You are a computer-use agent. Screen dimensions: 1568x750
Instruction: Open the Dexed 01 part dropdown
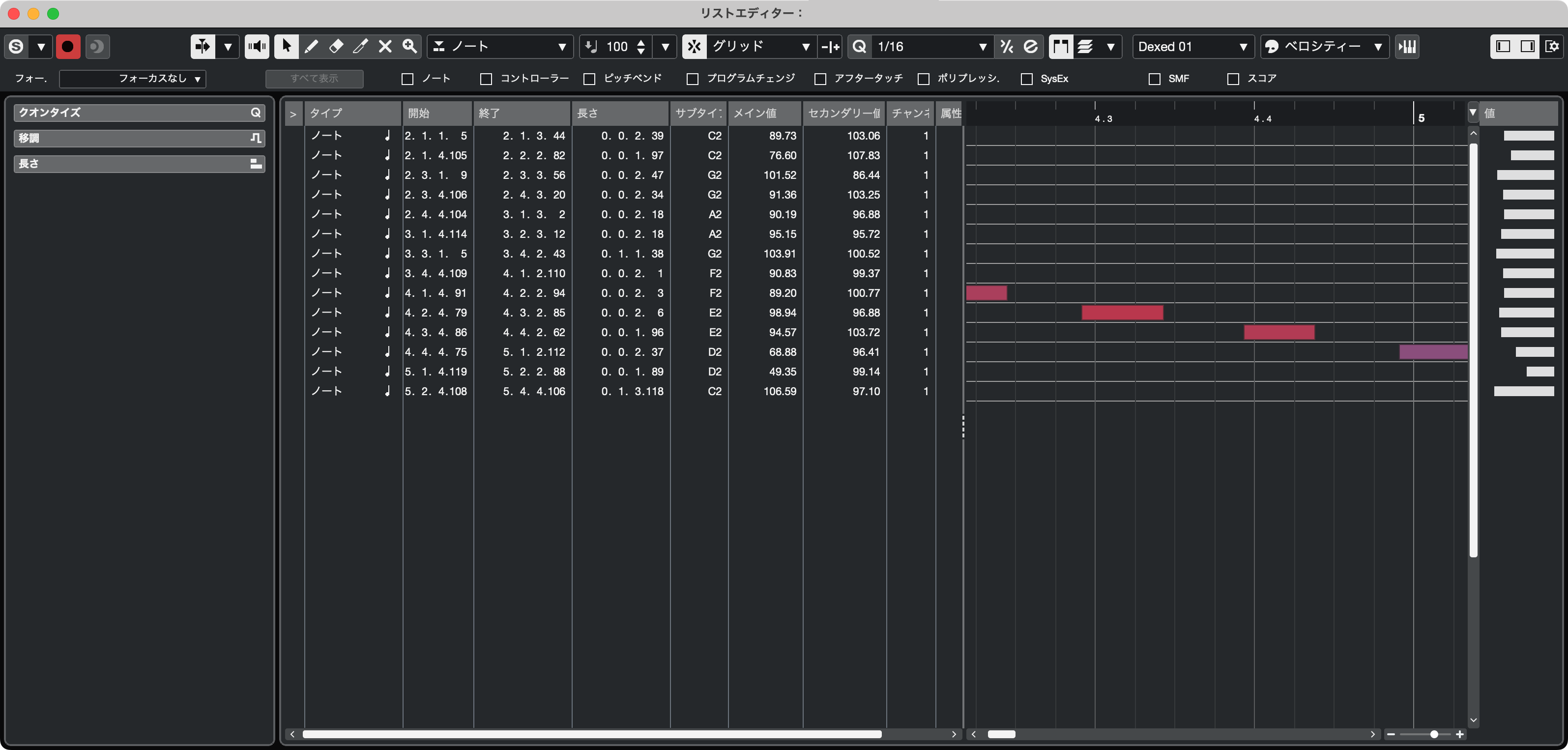[1193, 46]
